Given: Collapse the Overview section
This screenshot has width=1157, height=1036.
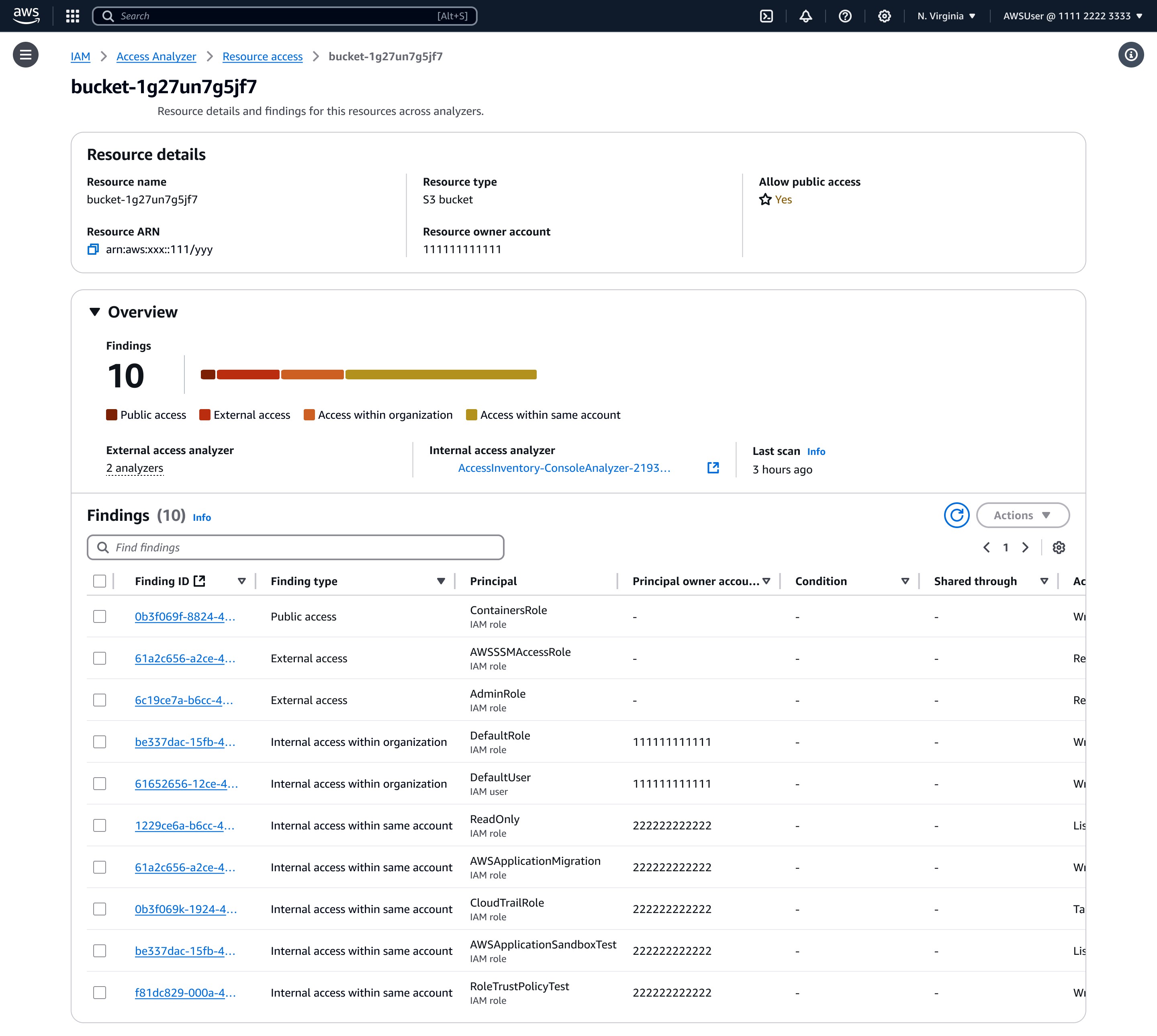Looking at the screenshot, I should 95,312.
